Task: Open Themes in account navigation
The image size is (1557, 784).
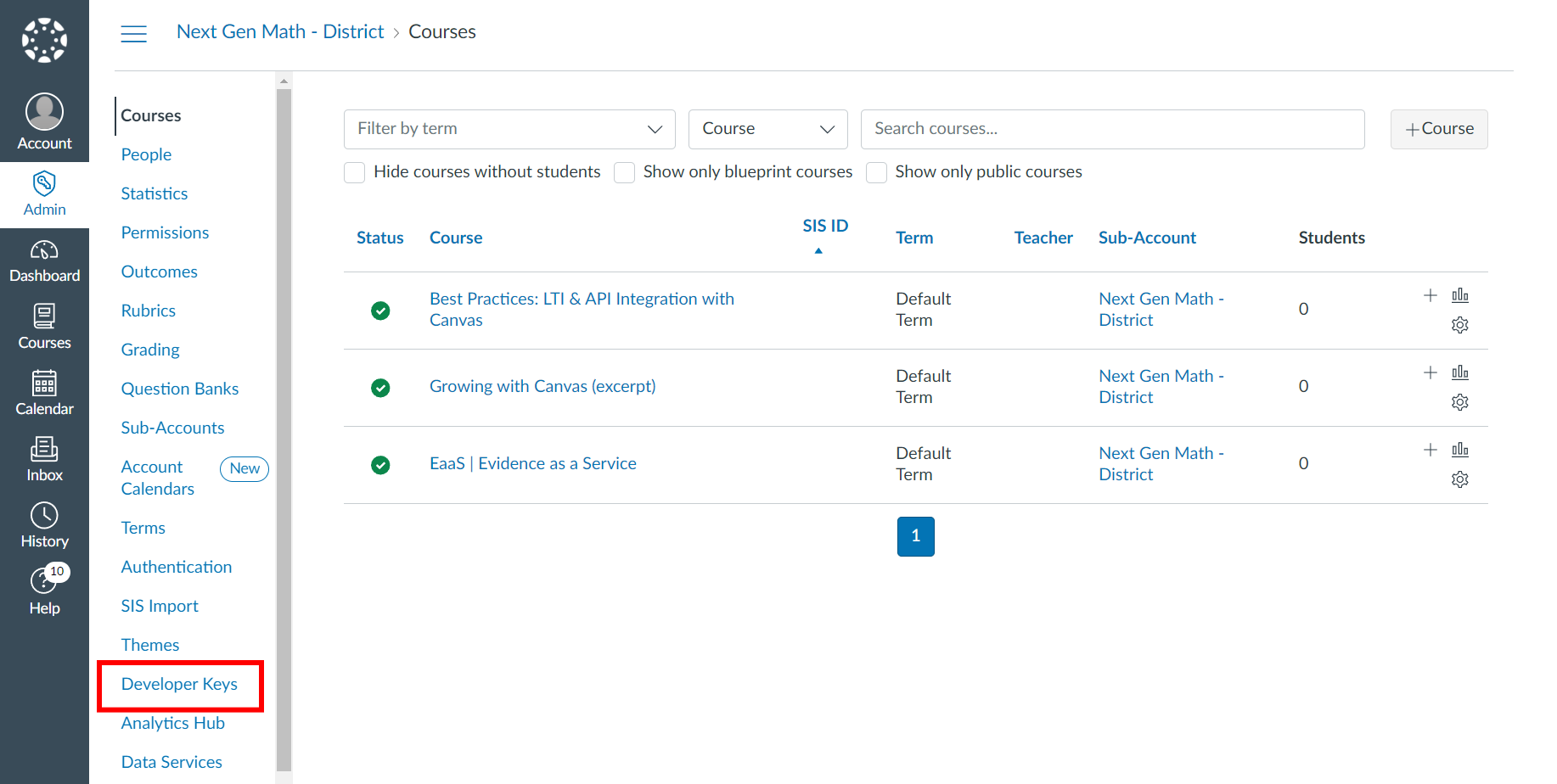Action: pos(150,645)
